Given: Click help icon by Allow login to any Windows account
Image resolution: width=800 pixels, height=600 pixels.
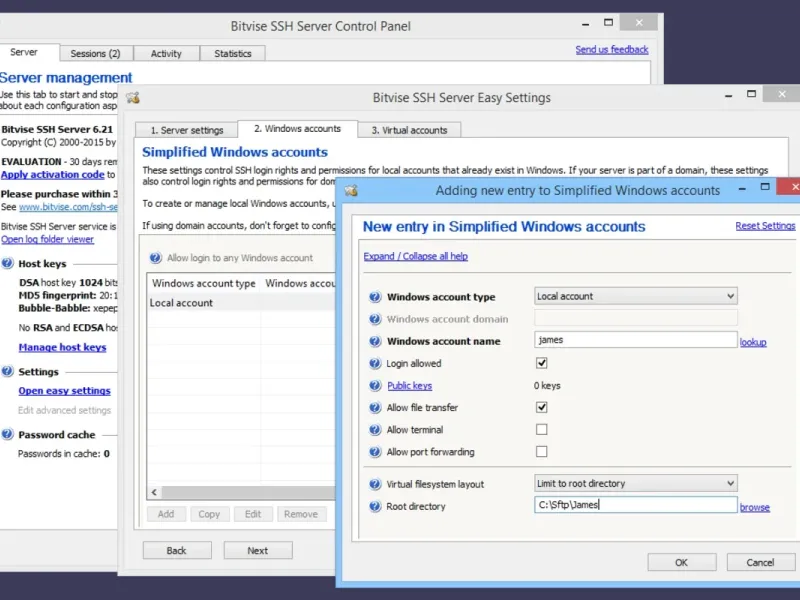Looking at the screenshot, I should [155, 258].
